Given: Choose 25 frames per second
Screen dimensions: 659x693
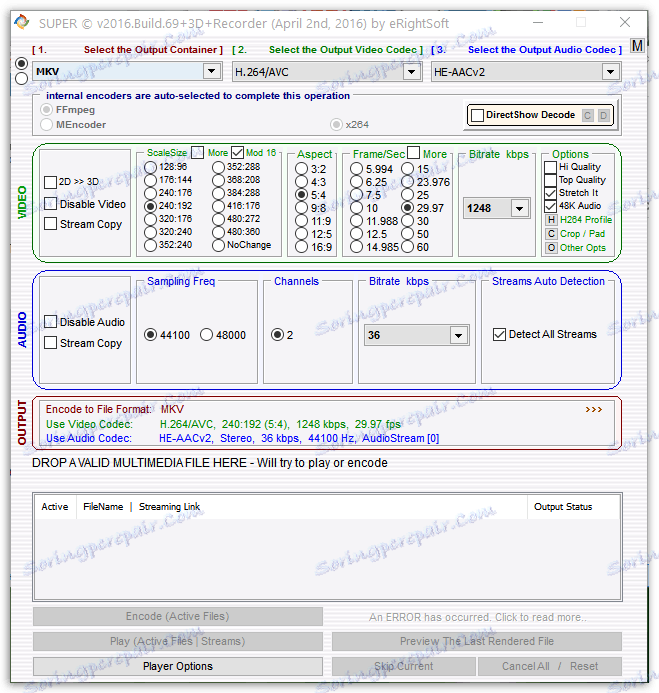Looking at the screenshot, I should point(408,195).
